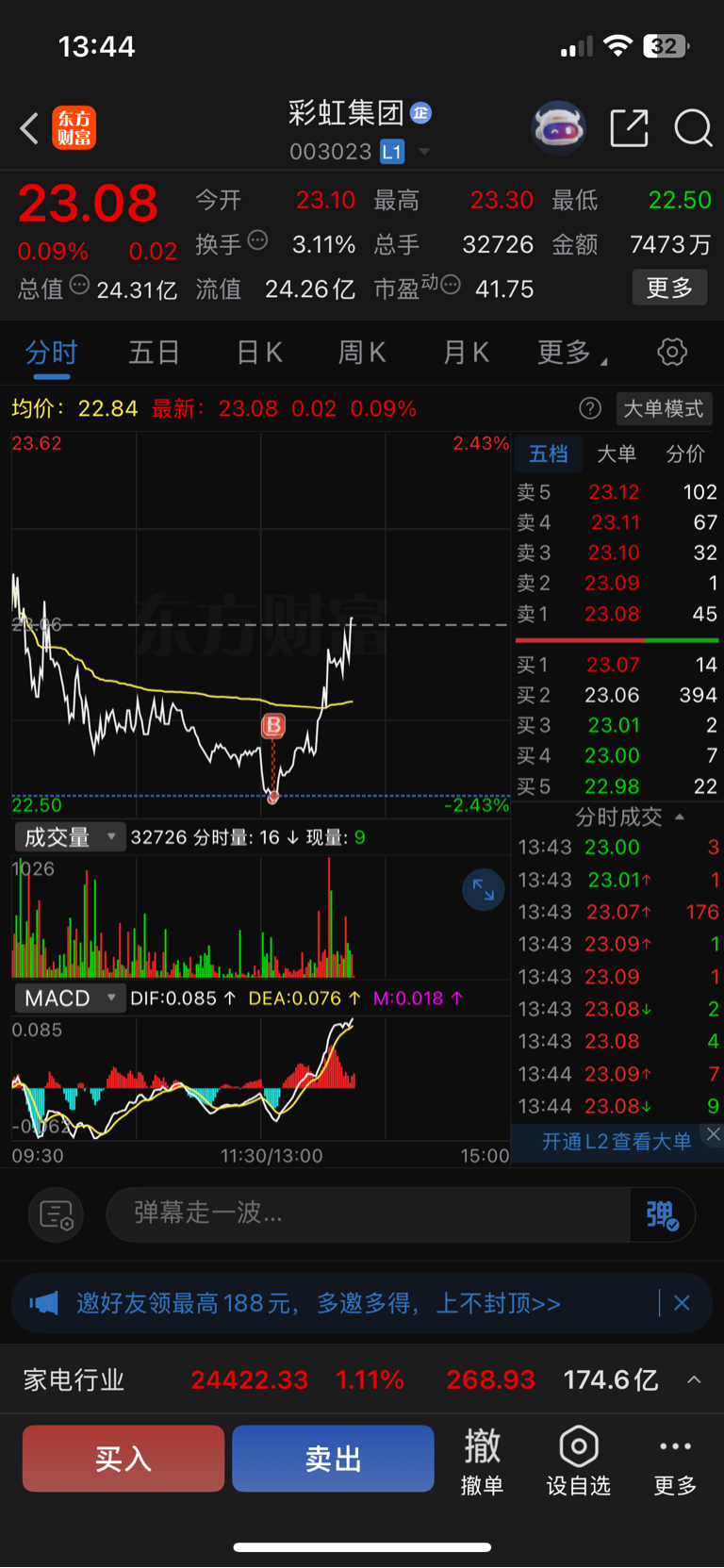Open 家电行业 sector label

pyautogui.click(x=74, y=1380)
